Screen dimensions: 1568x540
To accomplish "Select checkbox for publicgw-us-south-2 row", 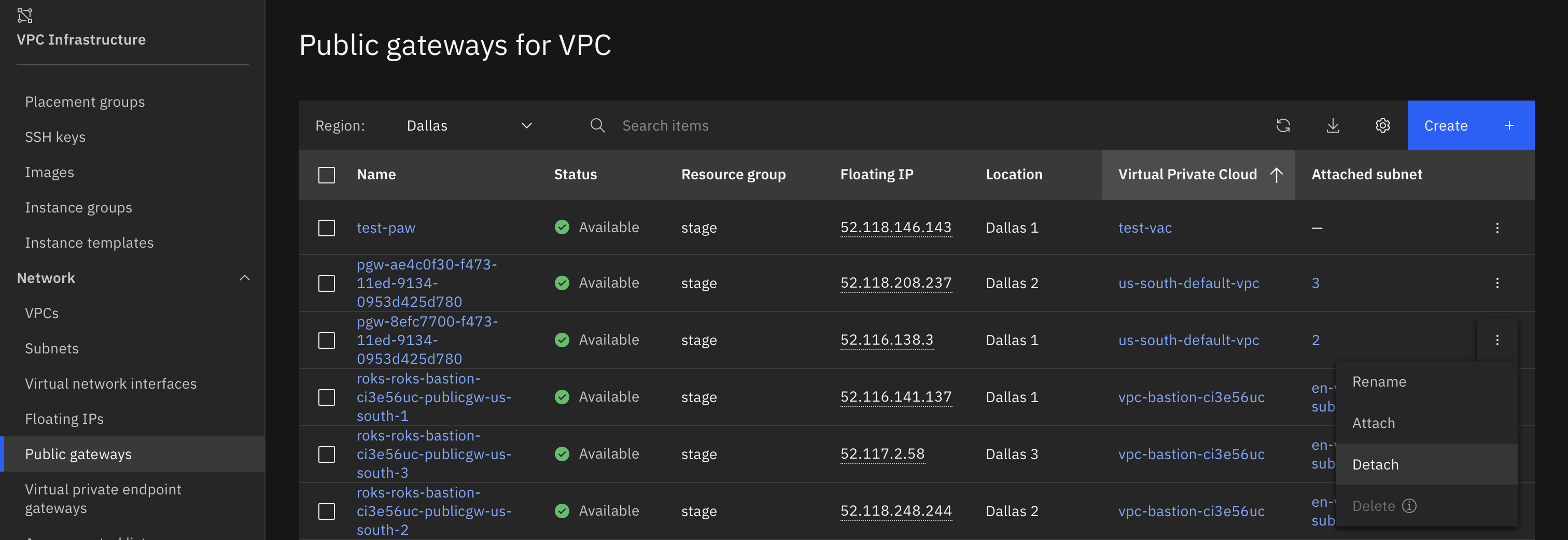I will 327,511.
